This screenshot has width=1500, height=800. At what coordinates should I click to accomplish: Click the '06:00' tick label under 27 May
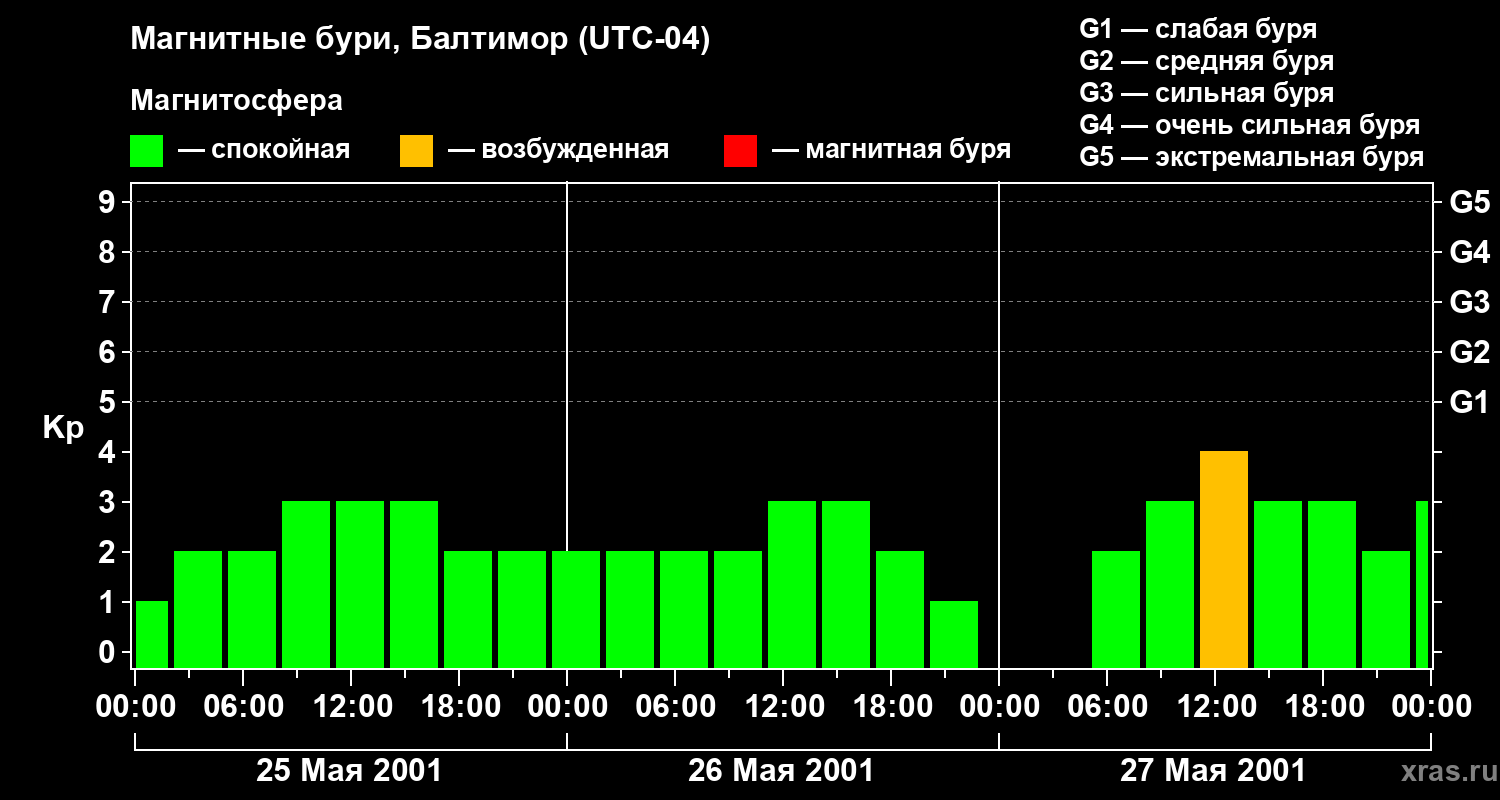pyautogui.click(x=1108, y=707)
